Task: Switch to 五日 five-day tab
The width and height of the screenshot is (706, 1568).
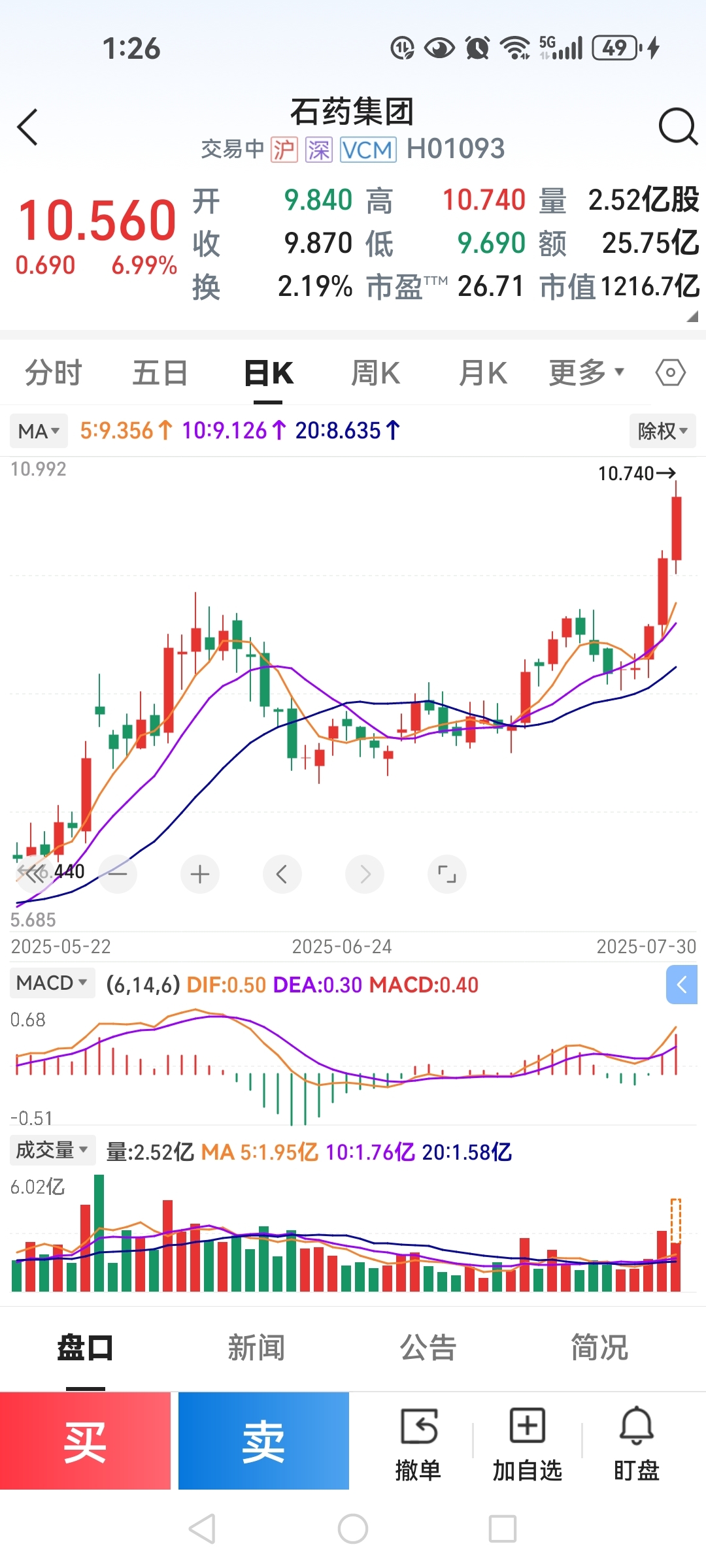Action: point(160,373)
